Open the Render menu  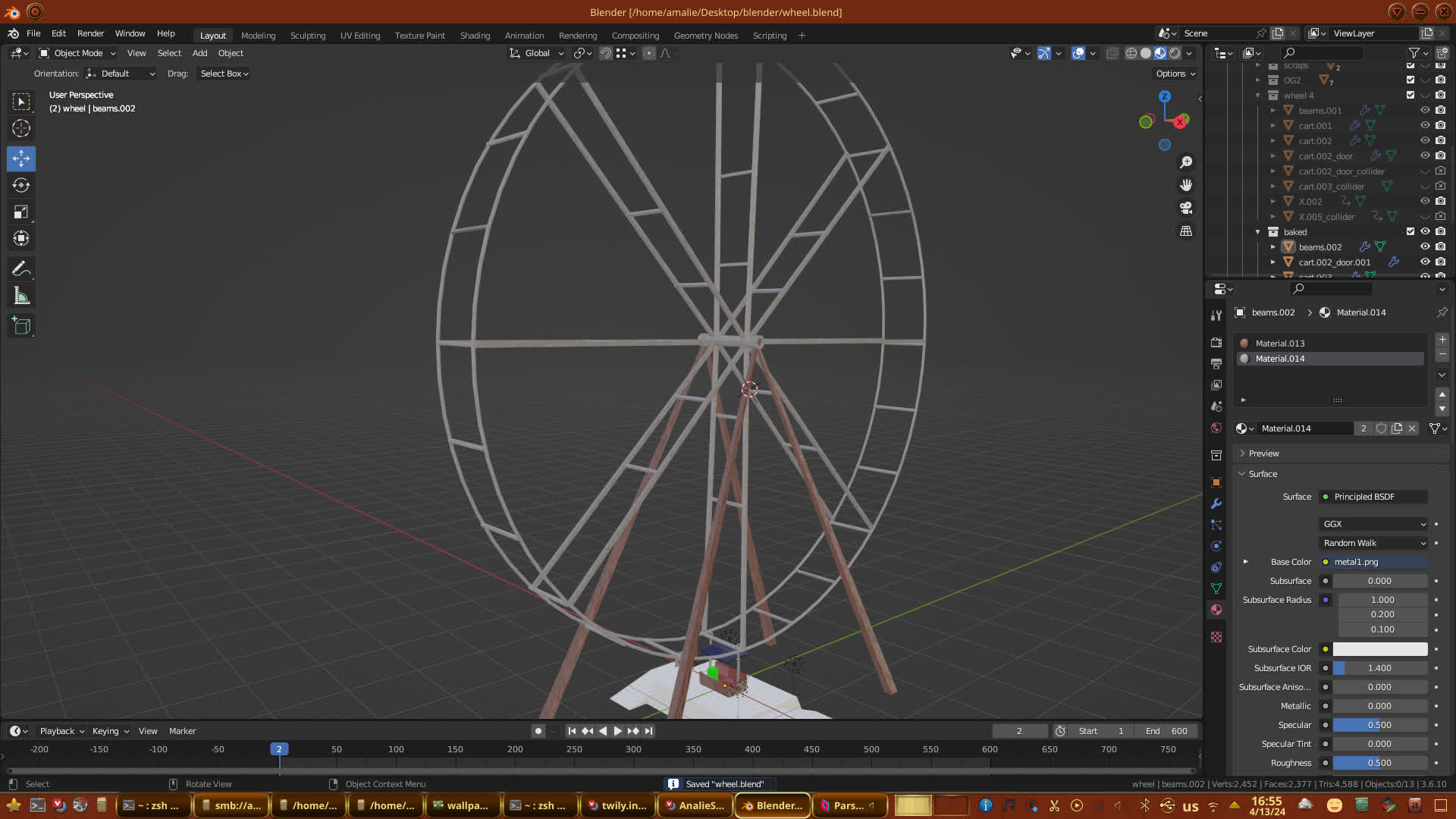90,33
